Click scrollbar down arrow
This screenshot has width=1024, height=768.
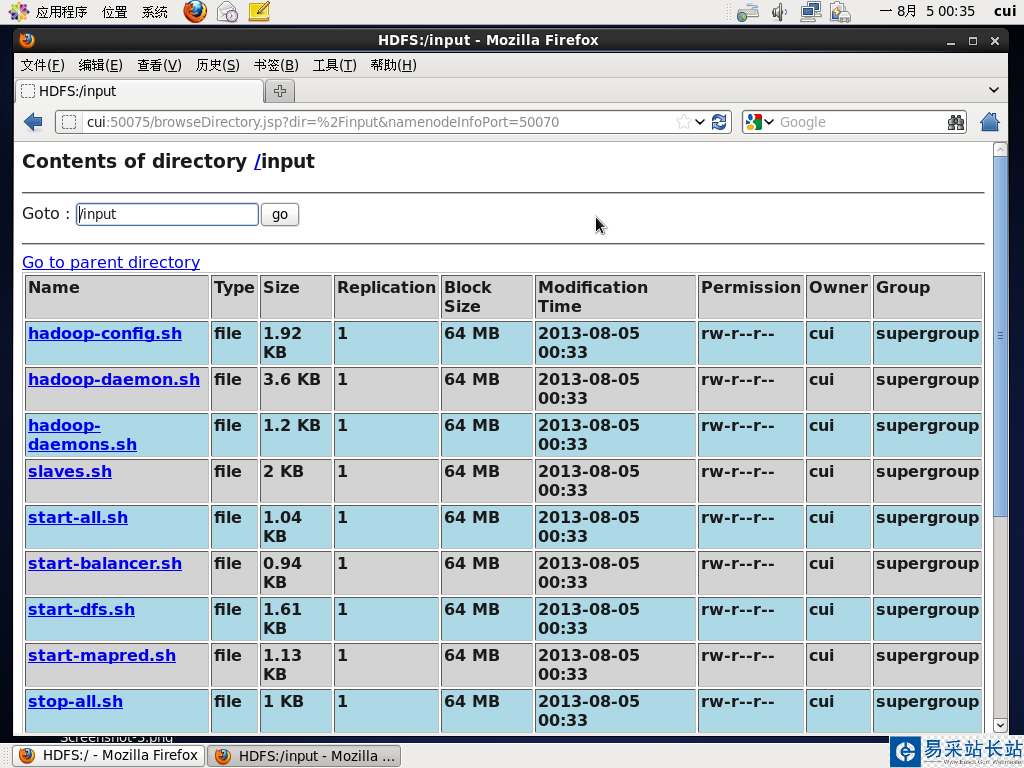click(1000, 725)
